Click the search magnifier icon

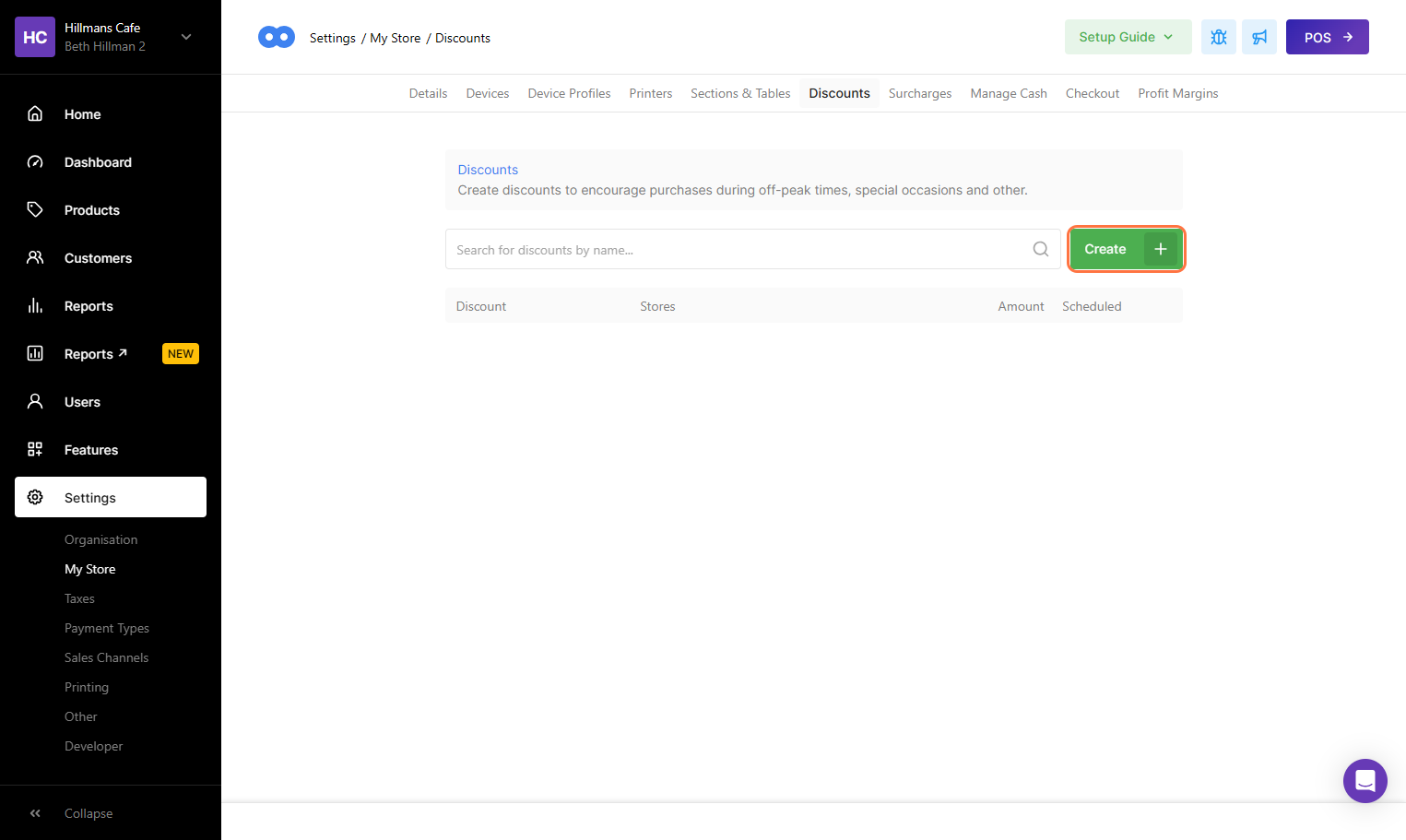(1040, 249)
